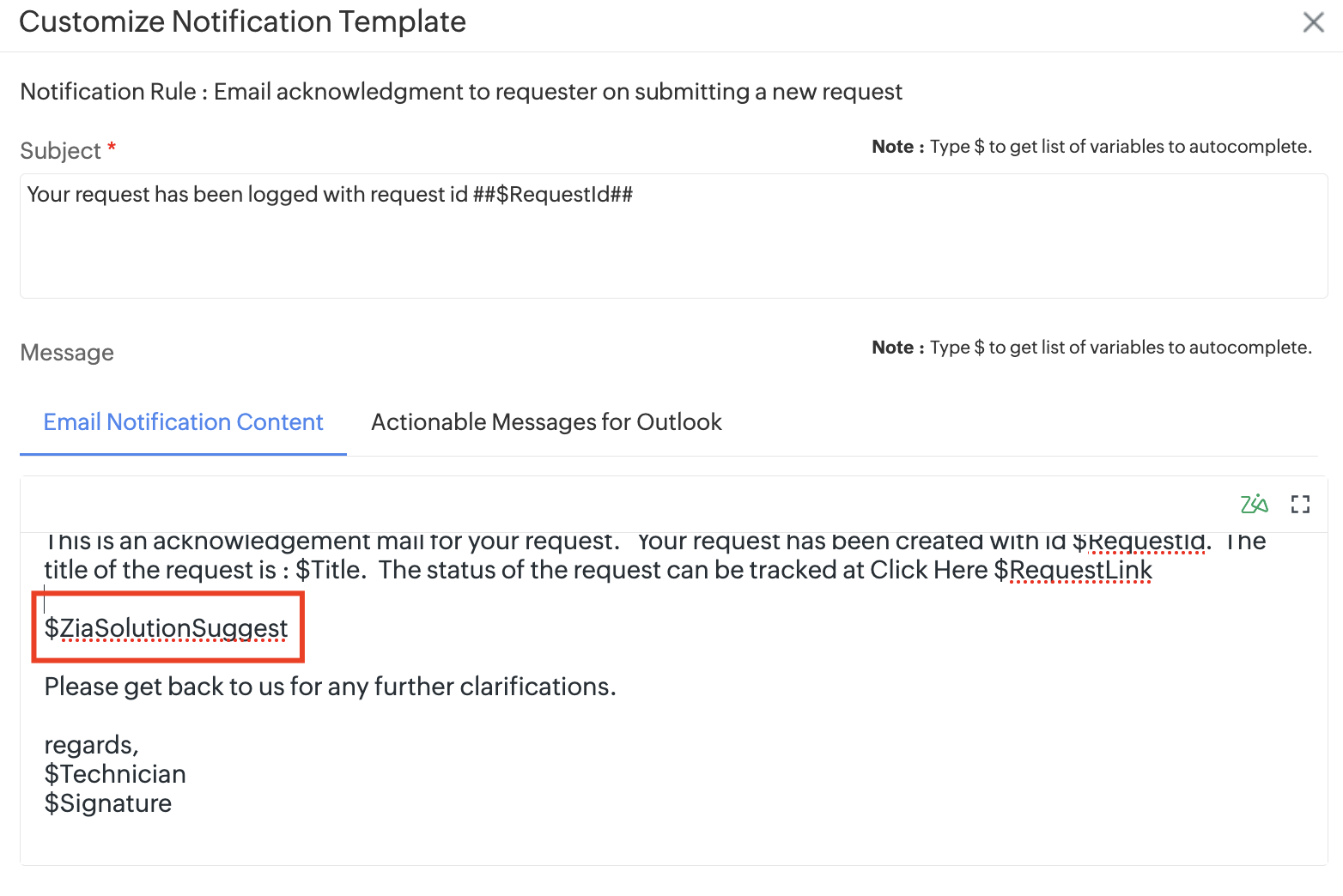Click on the 'regards,' line in message
Viewport: 1343px width, 896px height.
tap(91, 745)
